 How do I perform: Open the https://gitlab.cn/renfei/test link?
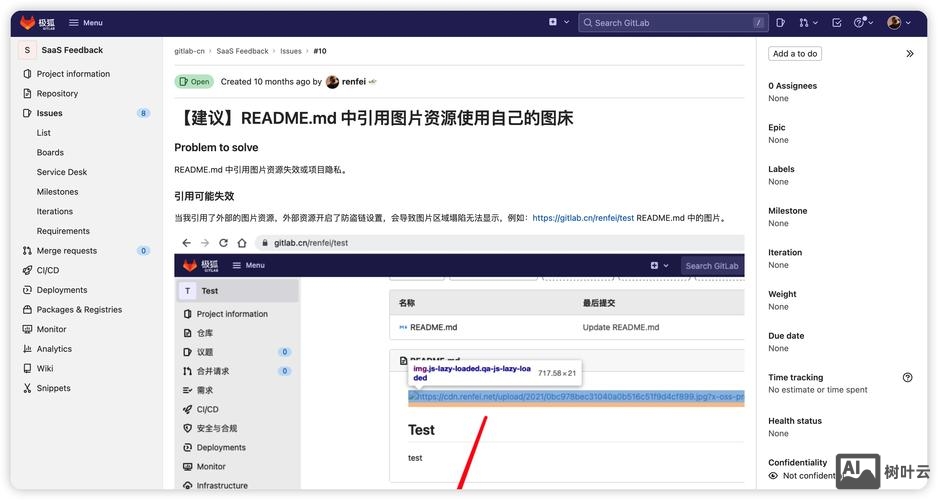583,218
